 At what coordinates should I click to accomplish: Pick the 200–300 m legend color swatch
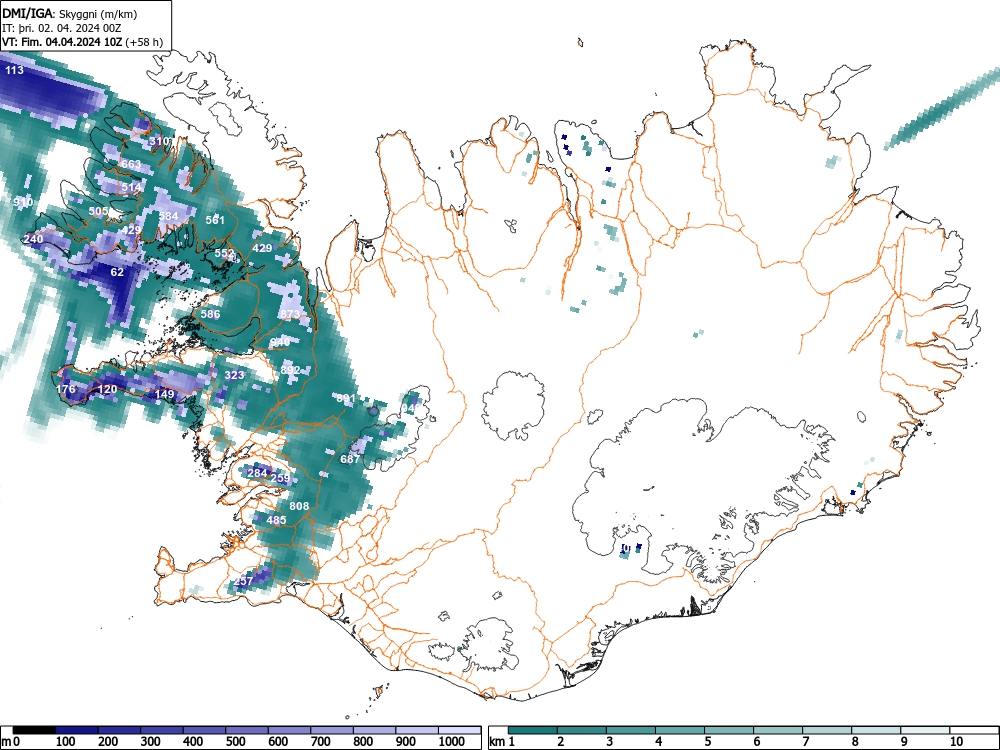119,730
